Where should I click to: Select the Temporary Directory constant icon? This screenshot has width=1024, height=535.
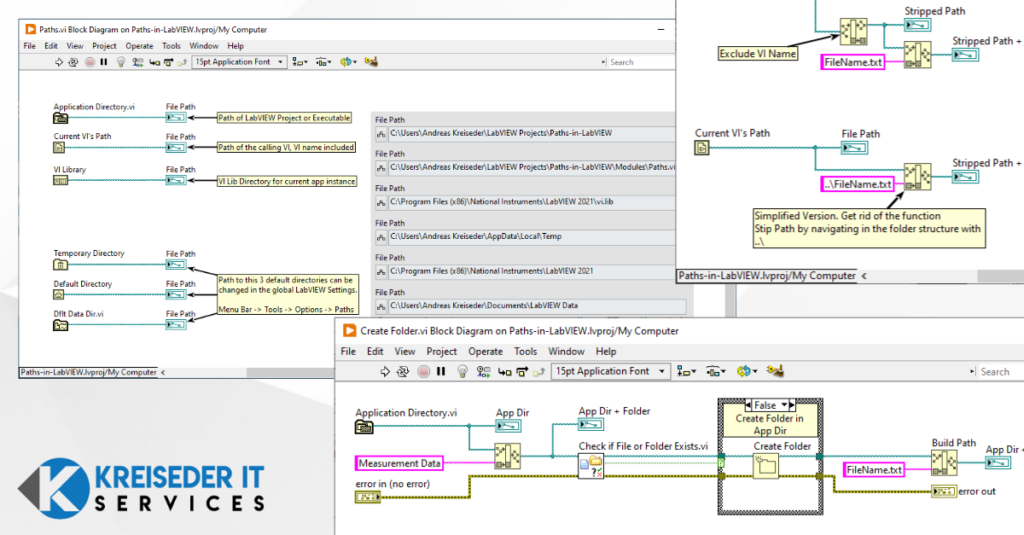coord(60,265)
